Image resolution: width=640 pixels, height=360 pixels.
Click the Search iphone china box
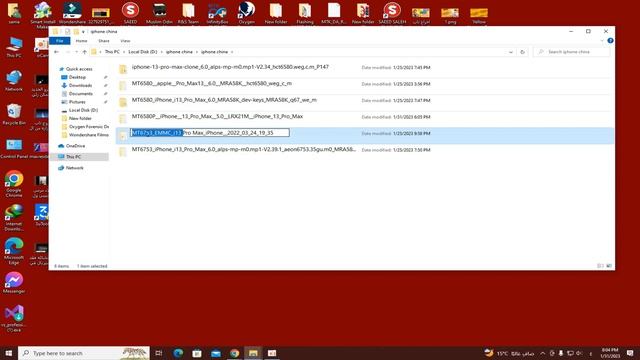tap(571, 52)
